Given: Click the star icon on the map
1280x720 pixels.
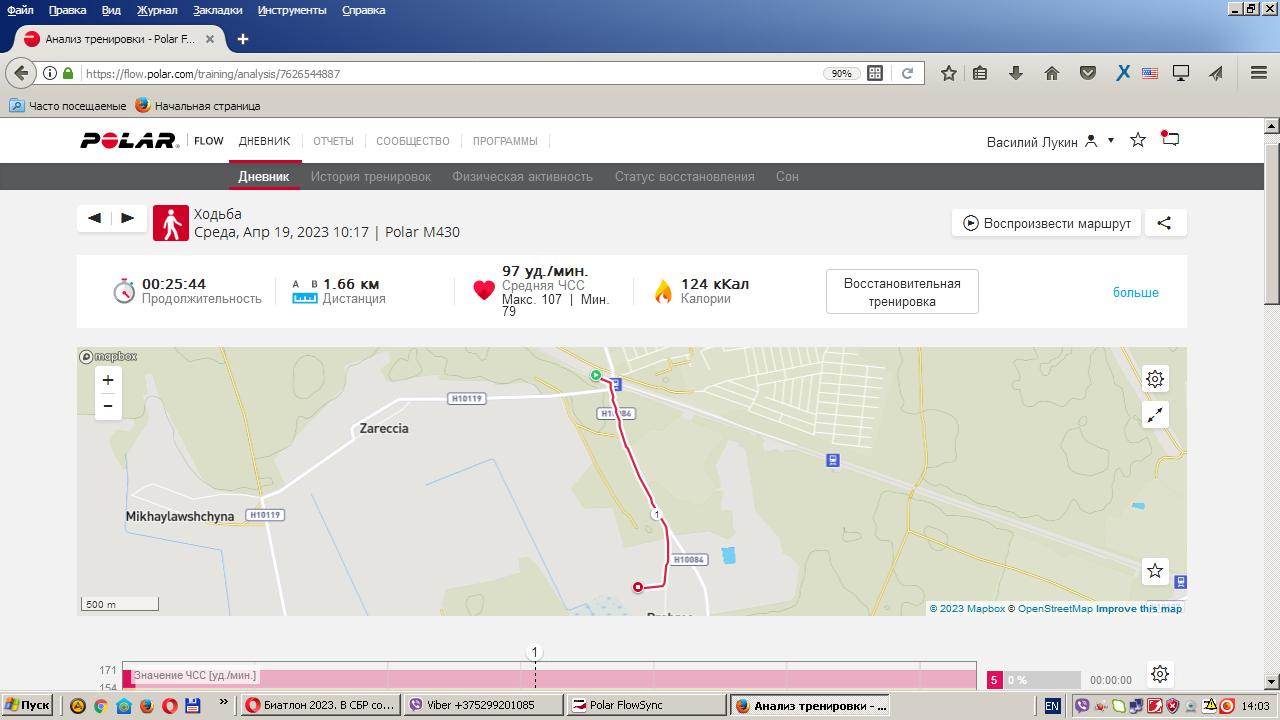Looking at the screenshot, I should click(x=1155, y=570).
